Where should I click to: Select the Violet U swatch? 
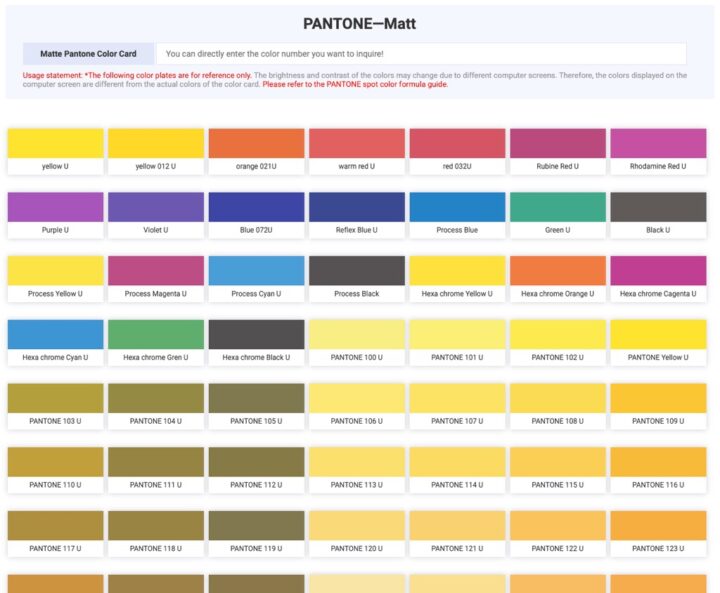click(x=156, y=208)
